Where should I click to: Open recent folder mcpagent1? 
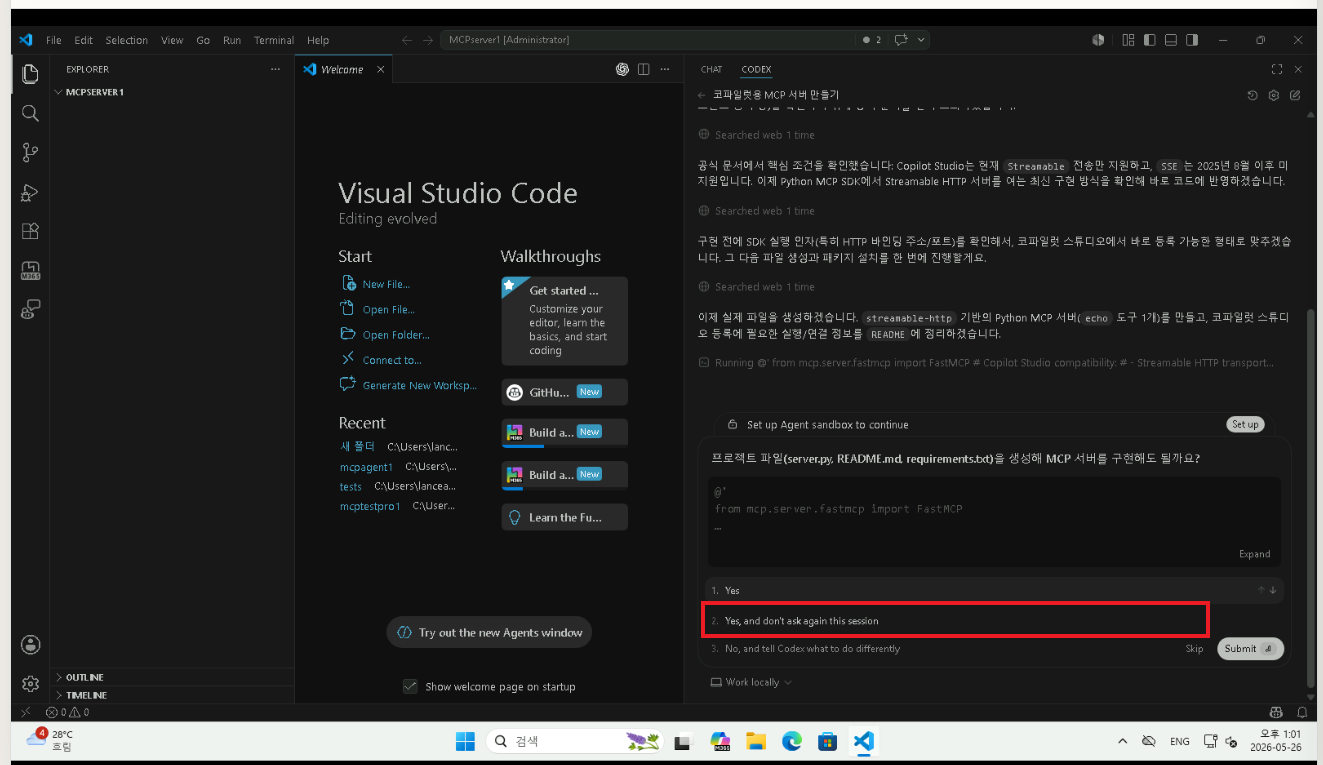point(366,467)
